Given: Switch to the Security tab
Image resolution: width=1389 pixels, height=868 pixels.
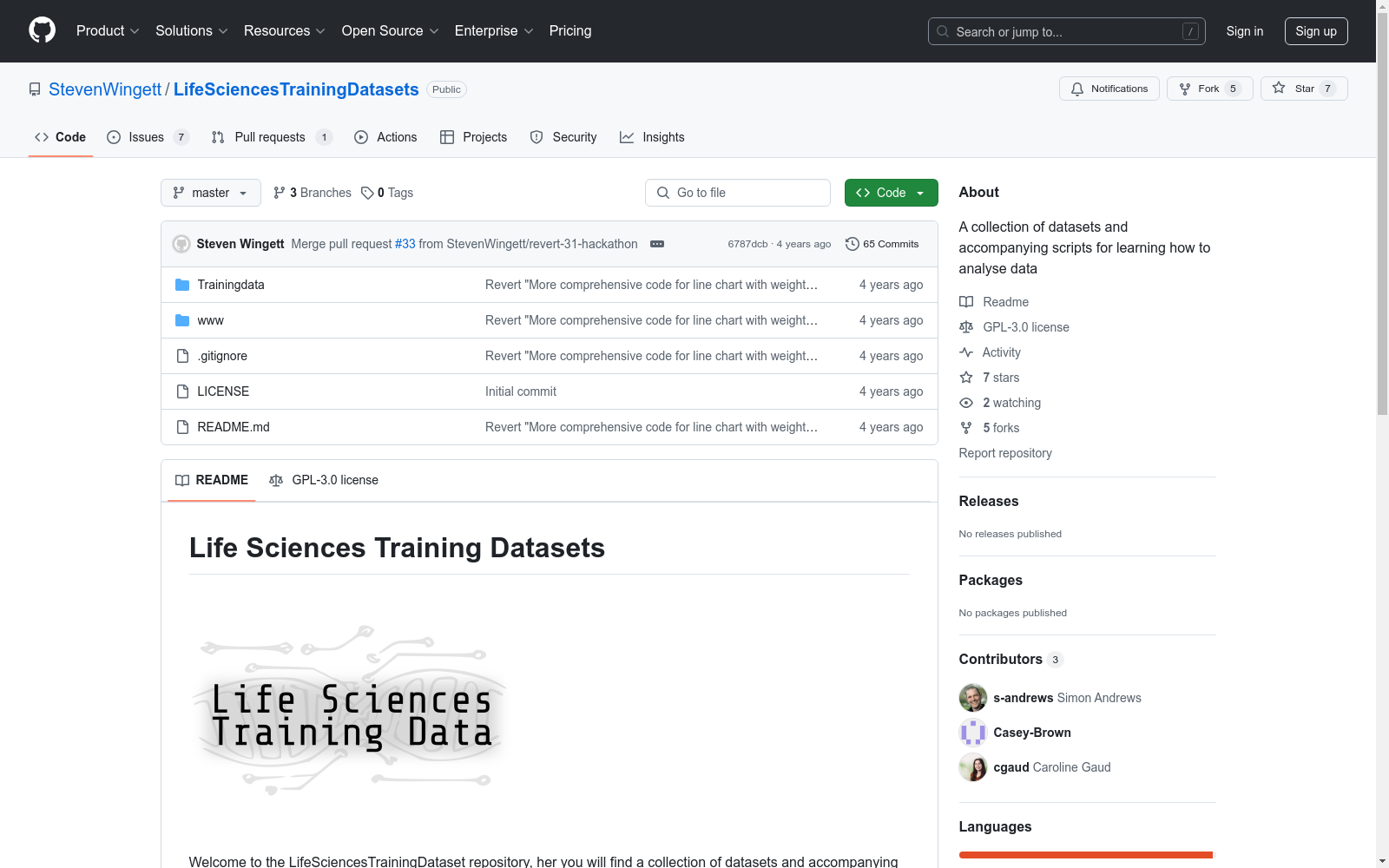Looking at the screenshot, I should [563, 137].
